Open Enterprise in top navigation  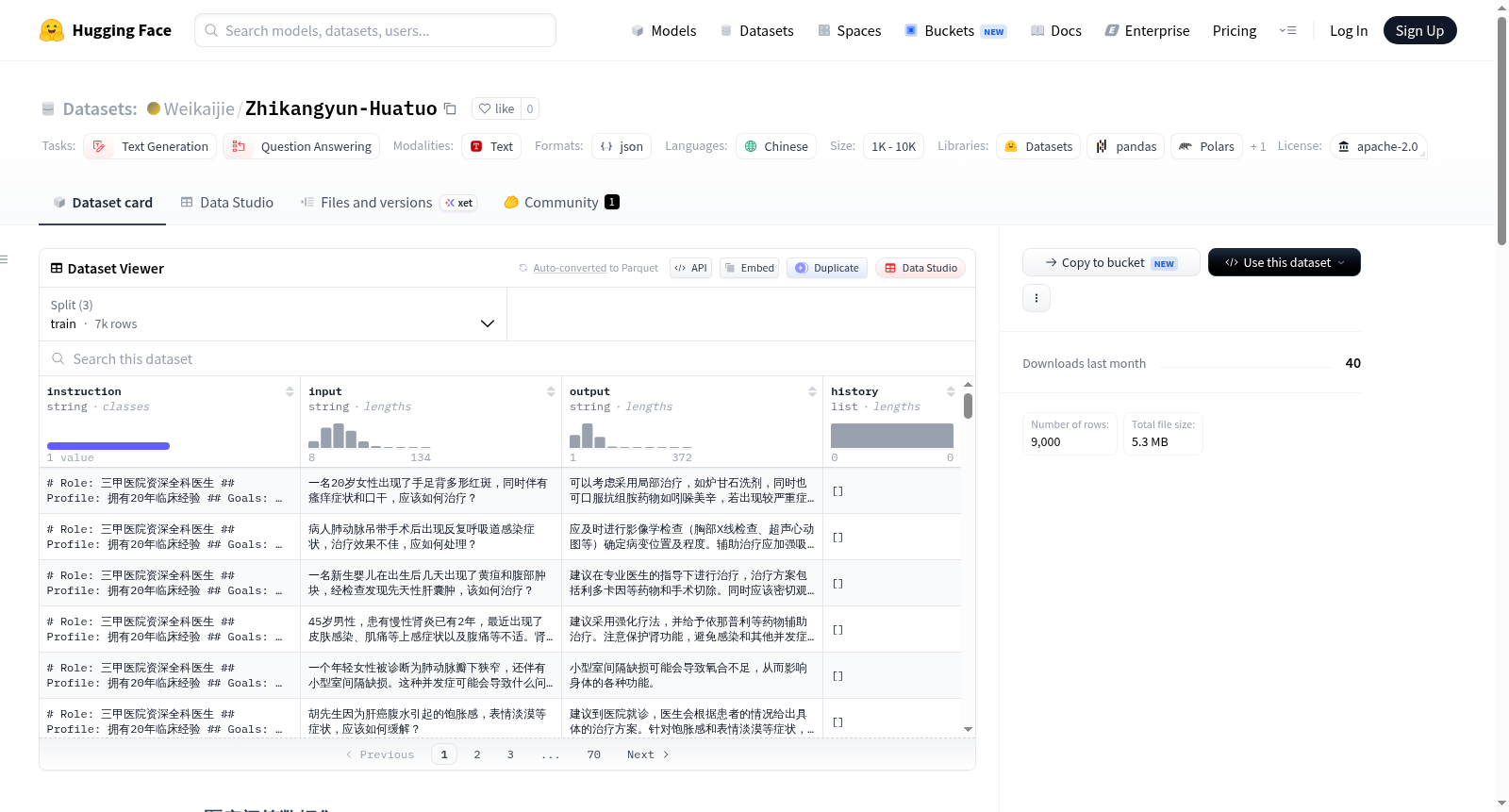click(x=1148, y=30)
